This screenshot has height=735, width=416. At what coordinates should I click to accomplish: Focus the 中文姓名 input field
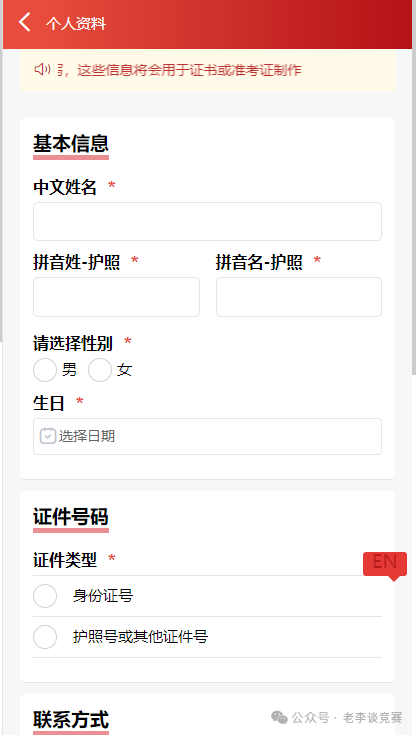pyautogui.click(x=207, y=221)
